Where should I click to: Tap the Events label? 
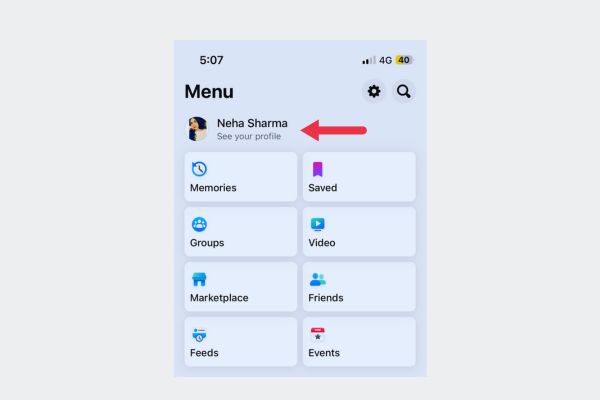tap(324, 353)
